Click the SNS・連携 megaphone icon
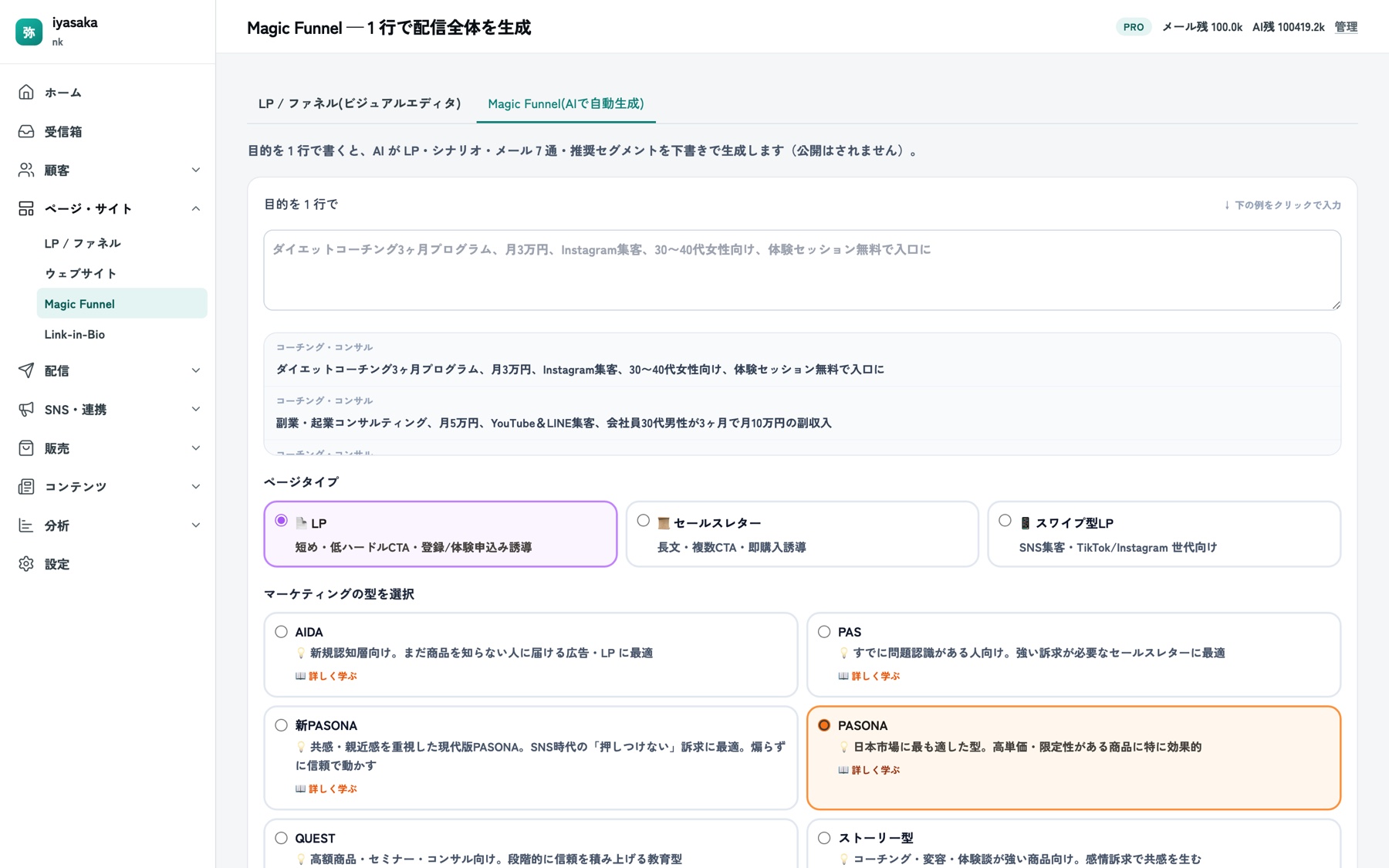 pos(26,409)
